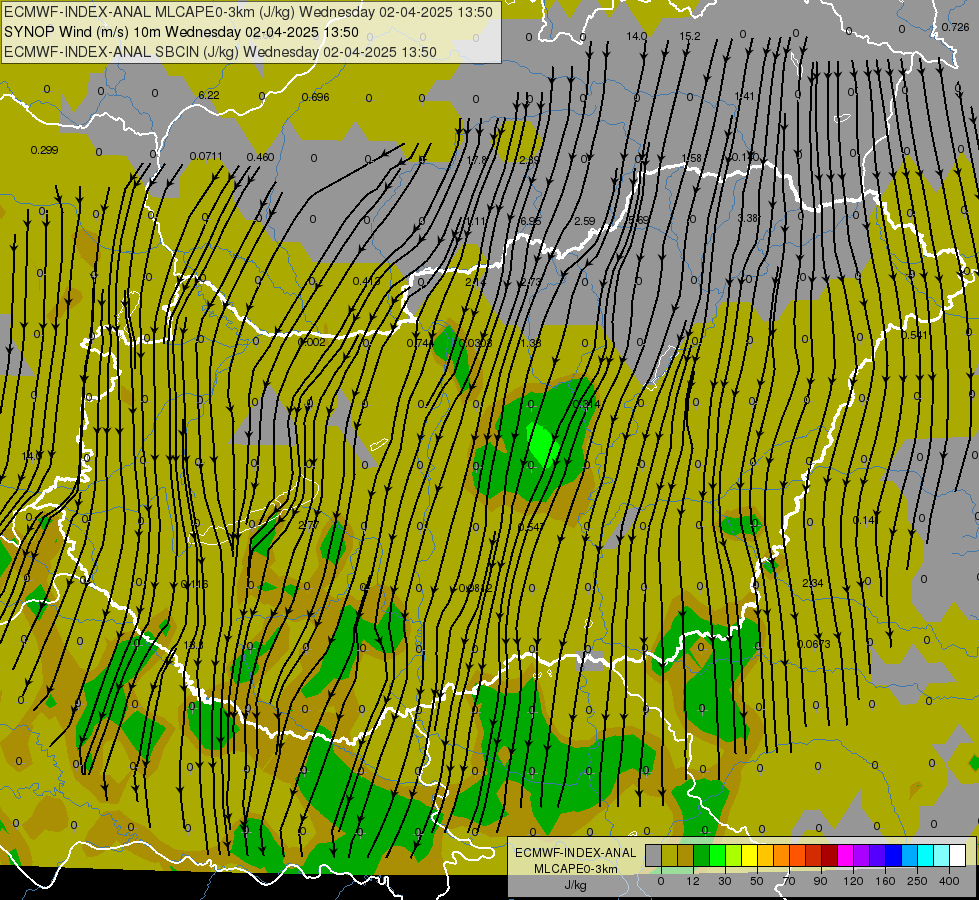Click the J/kg unit label in legend
This screenshot has width=979, height=900.
576,885
